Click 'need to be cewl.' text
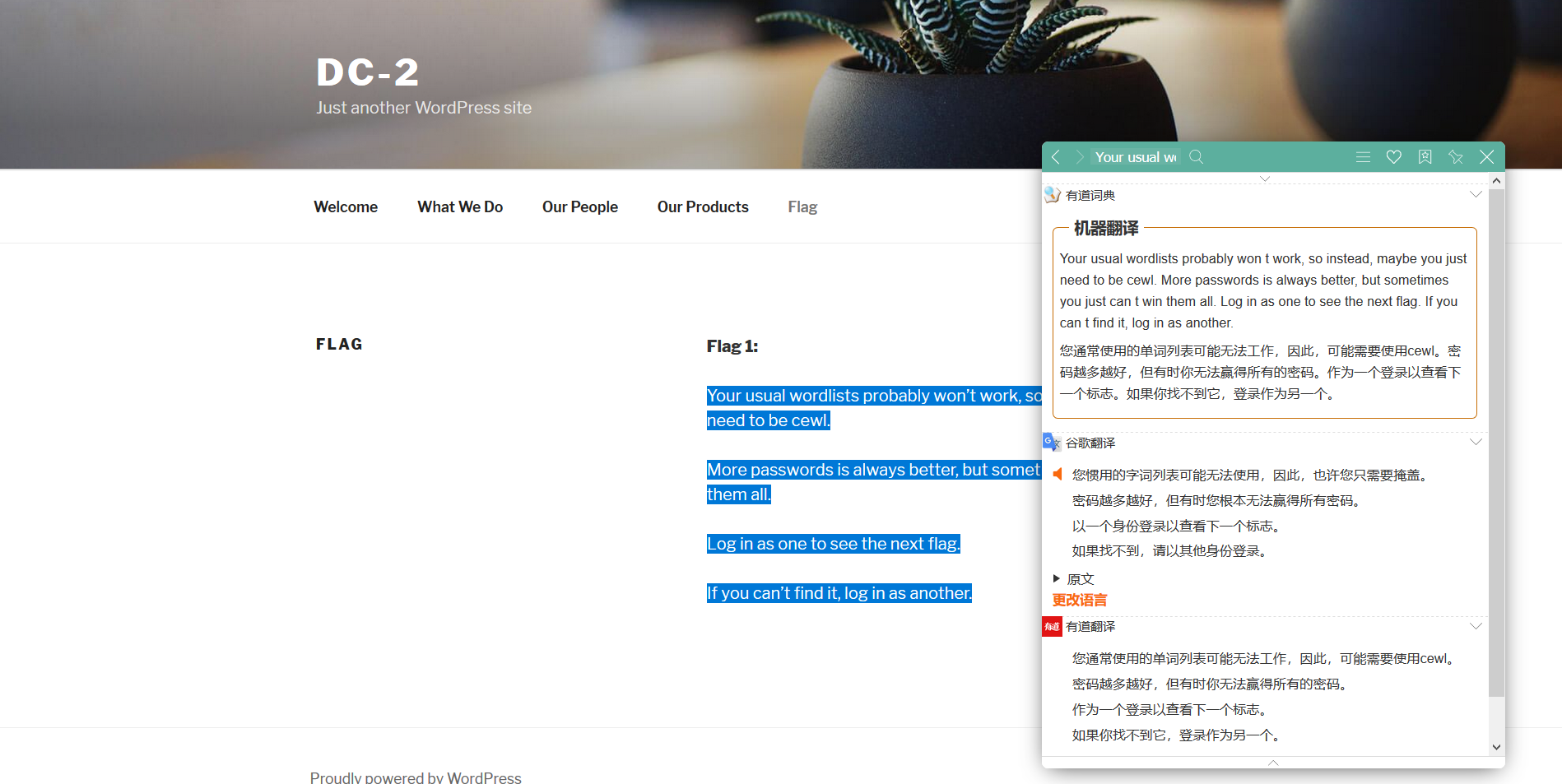The height and width of the screenshot is (784, 1562). (x=769, y=420)
